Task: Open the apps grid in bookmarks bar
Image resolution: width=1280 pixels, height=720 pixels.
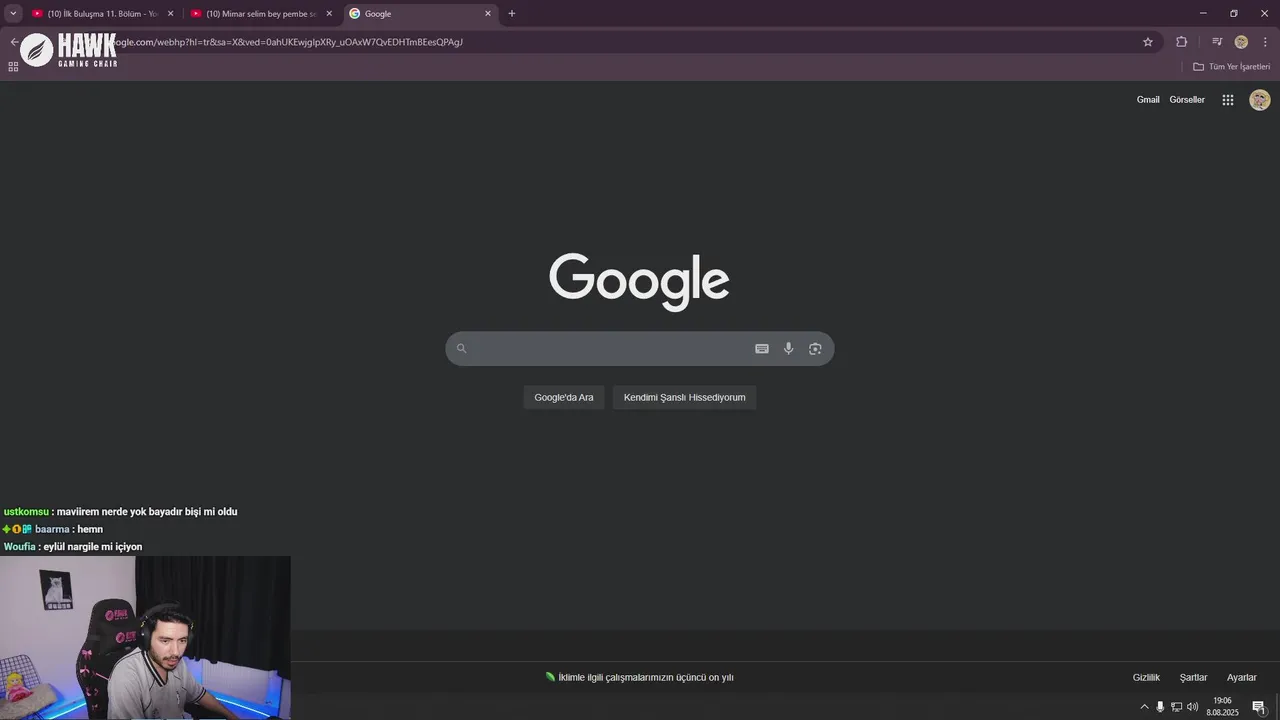Action: [13, 66]
